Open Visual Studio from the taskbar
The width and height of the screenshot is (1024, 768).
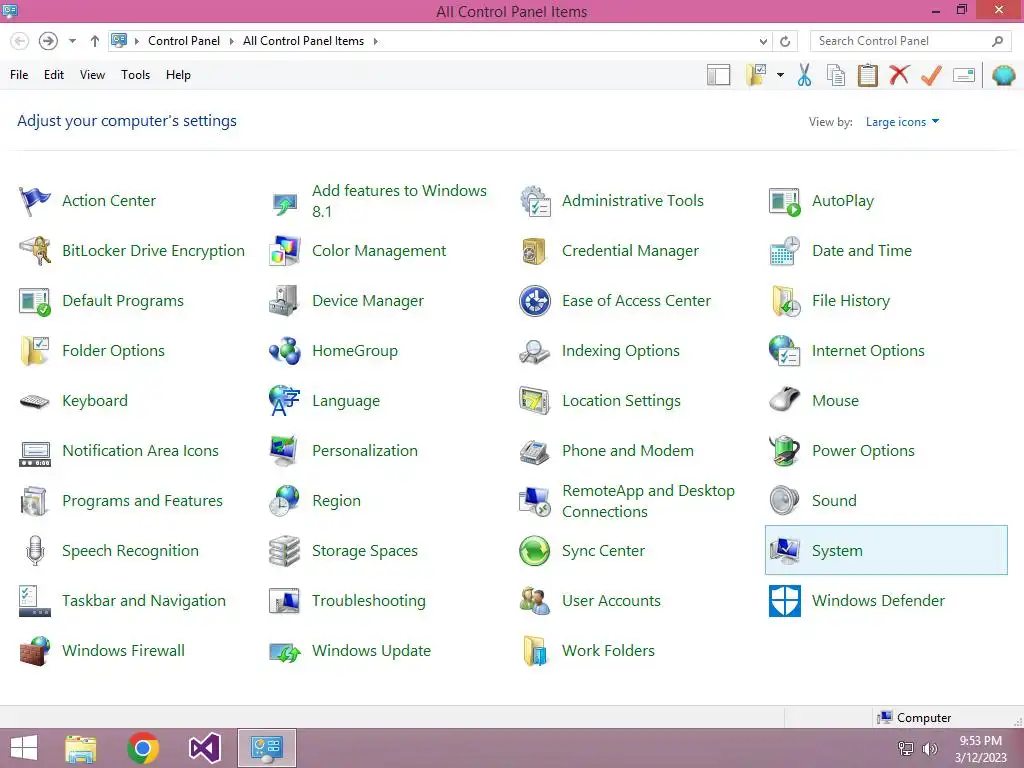pyautogui.click(x=204, y=748)
